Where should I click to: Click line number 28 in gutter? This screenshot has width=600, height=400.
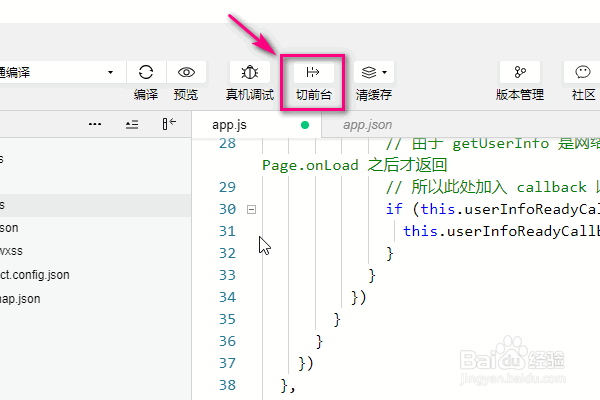(x=227, y=144)
